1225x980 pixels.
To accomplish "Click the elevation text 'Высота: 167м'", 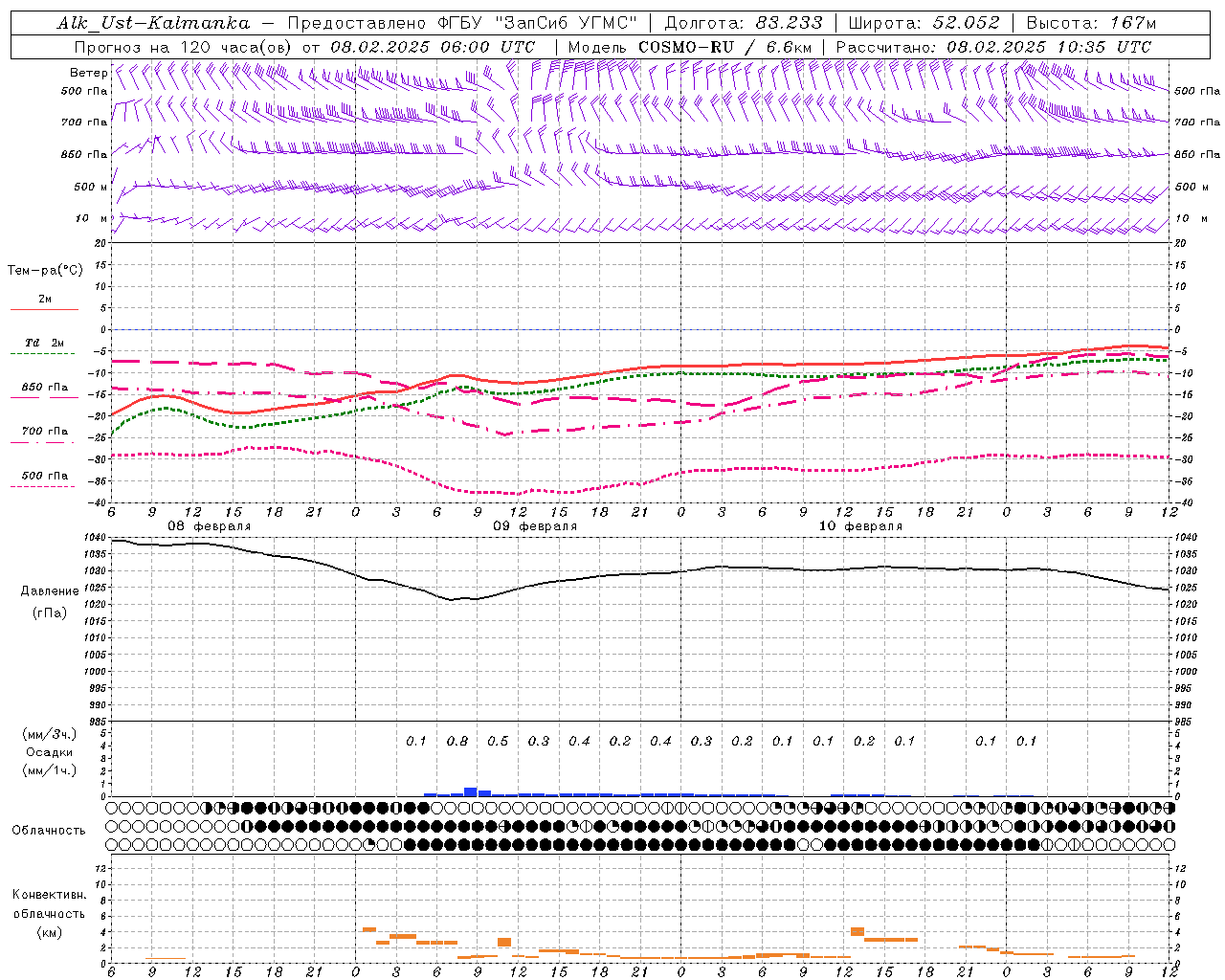I will [x=1091, y=23].
